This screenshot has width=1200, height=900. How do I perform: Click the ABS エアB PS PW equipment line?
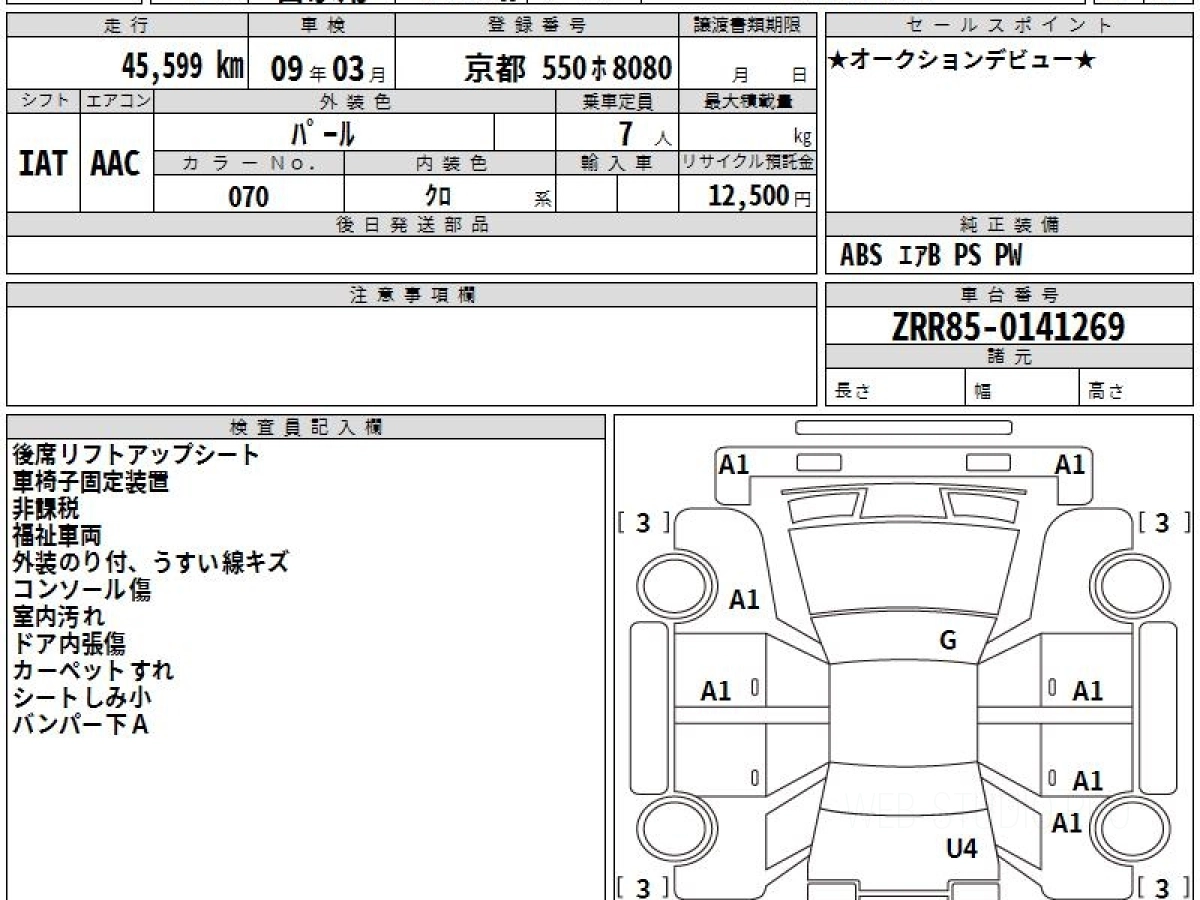click(x=930, y=256)
